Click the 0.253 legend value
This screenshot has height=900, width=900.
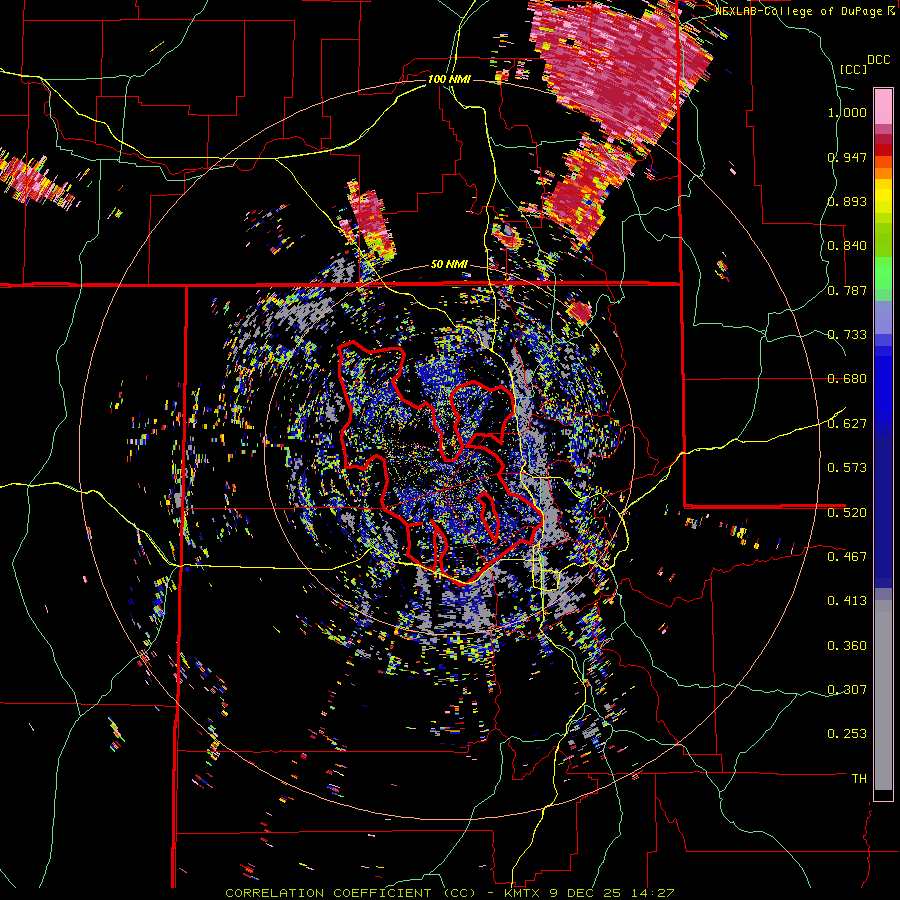click(847, 734)
